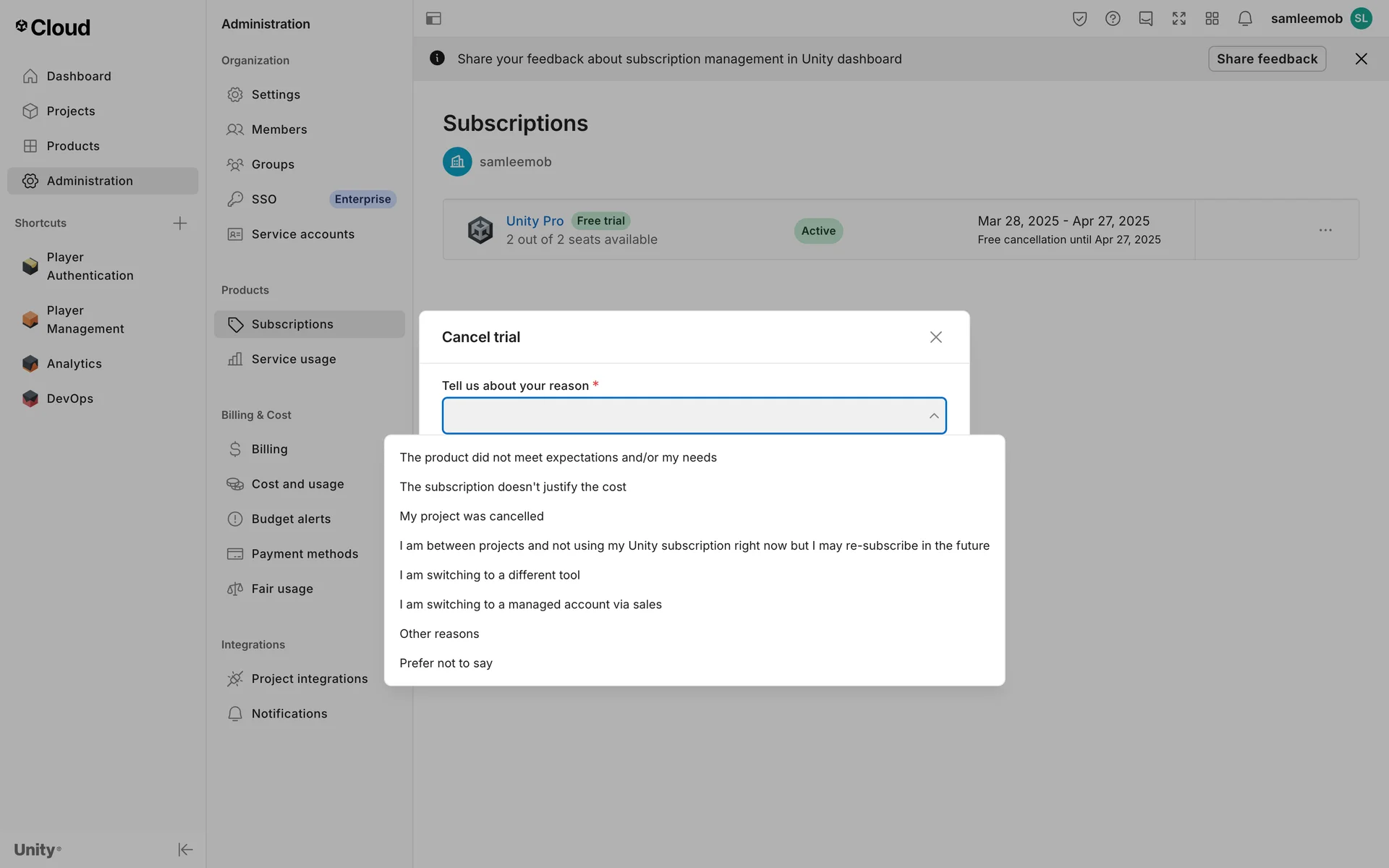Click the fullscreen expand icon
The height and width of the screenshot is (868, 1389).
tap(1178, 19)
